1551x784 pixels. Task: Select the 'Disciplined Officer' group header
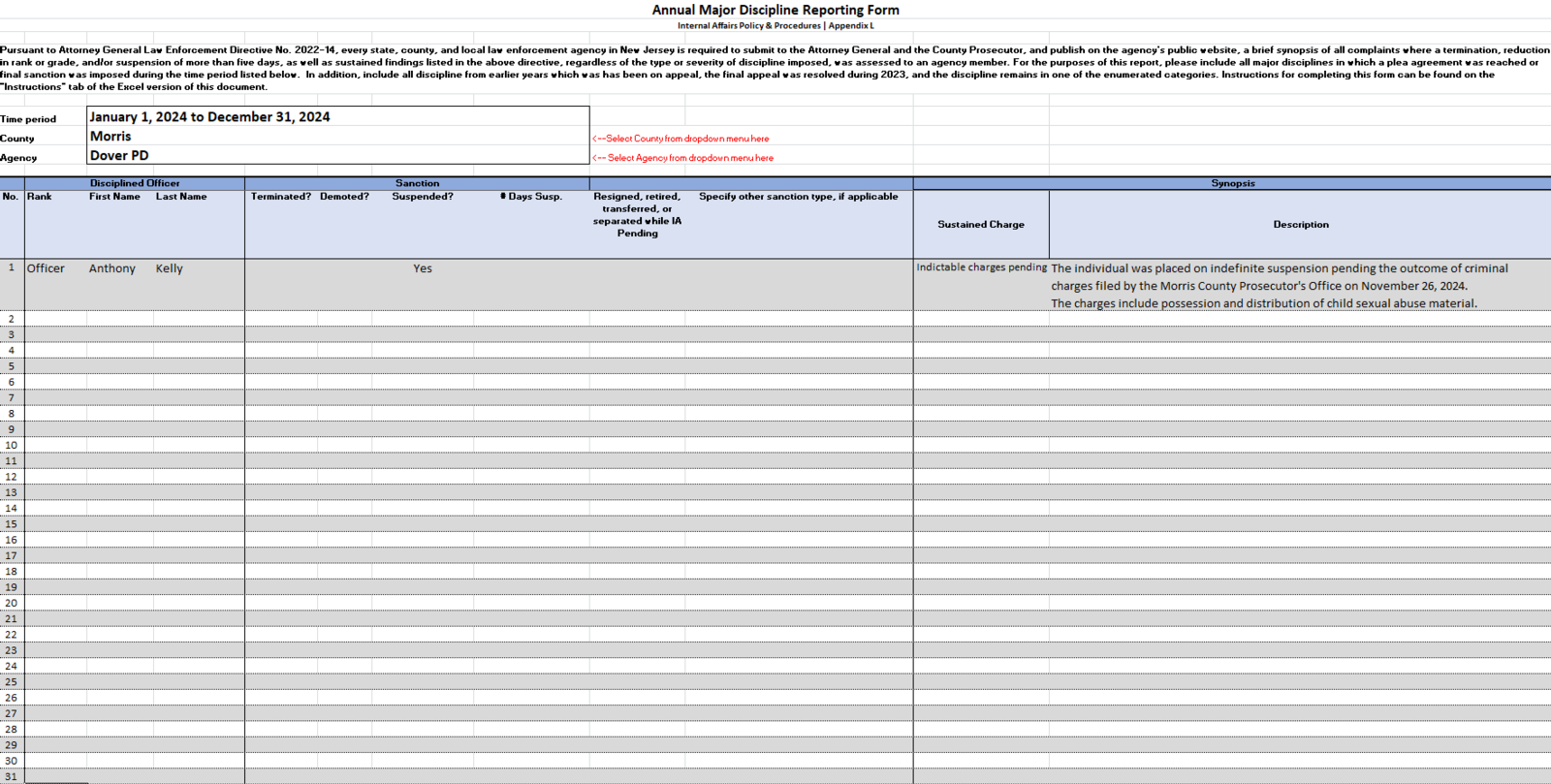coord(135,183)
